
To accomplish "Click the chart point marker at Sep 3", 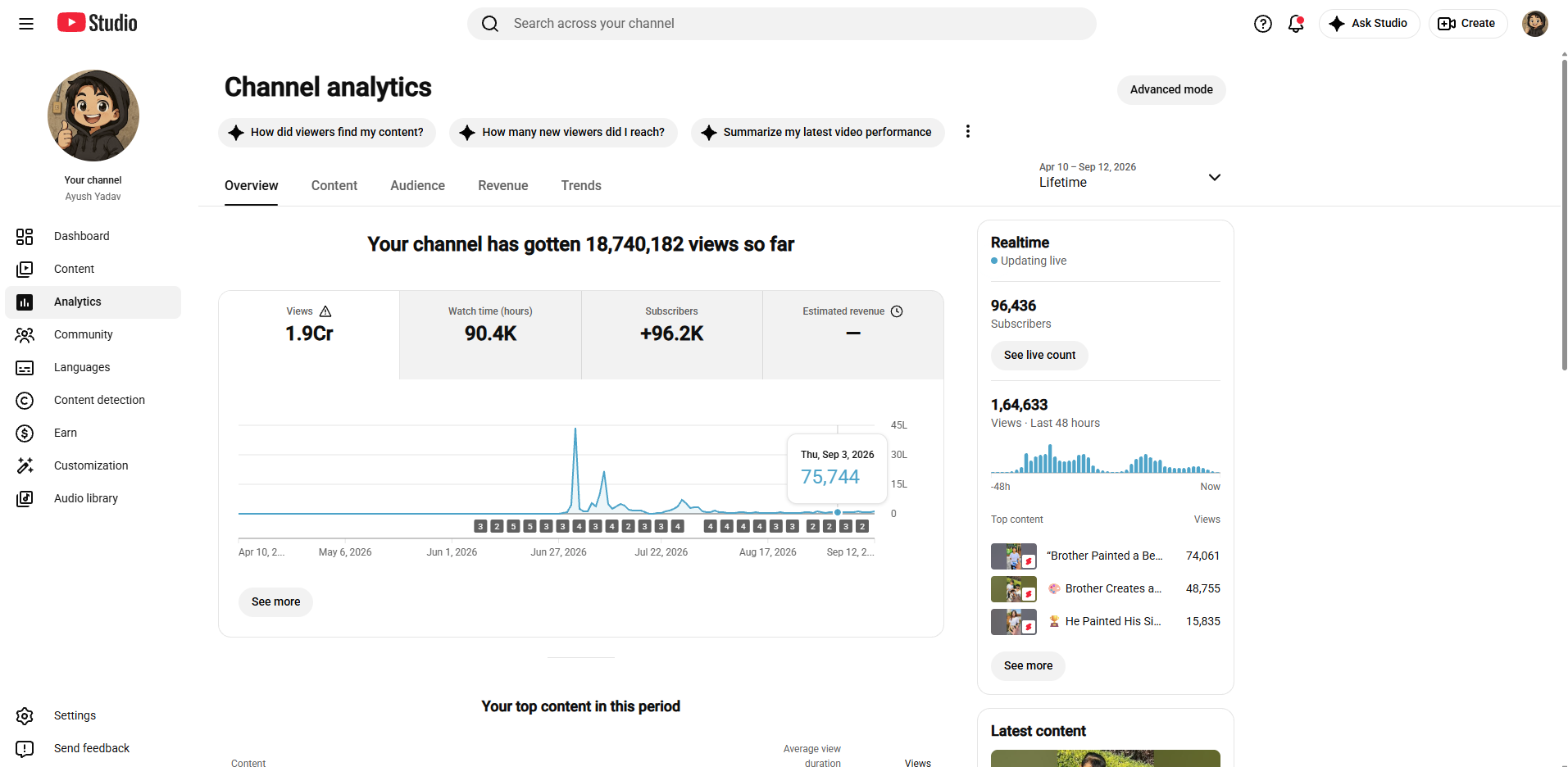I will tap(838, 512).
